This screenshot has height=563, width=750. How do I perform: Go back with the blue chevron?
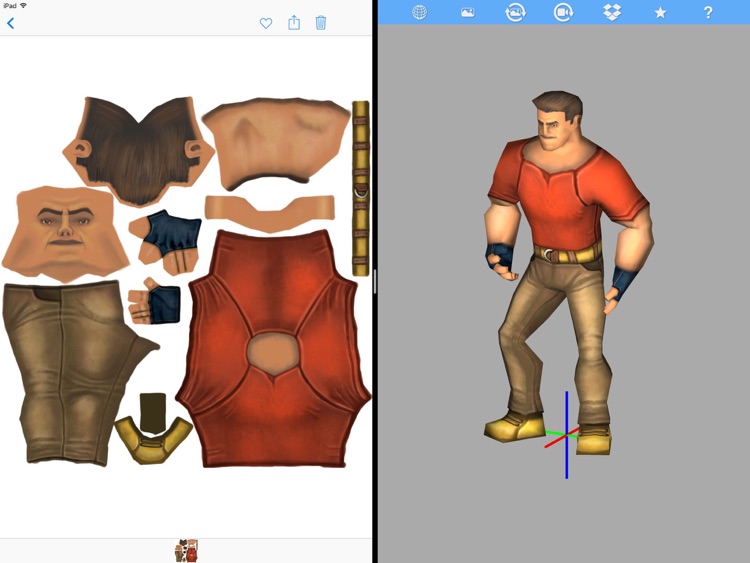(x=11, y=23)
